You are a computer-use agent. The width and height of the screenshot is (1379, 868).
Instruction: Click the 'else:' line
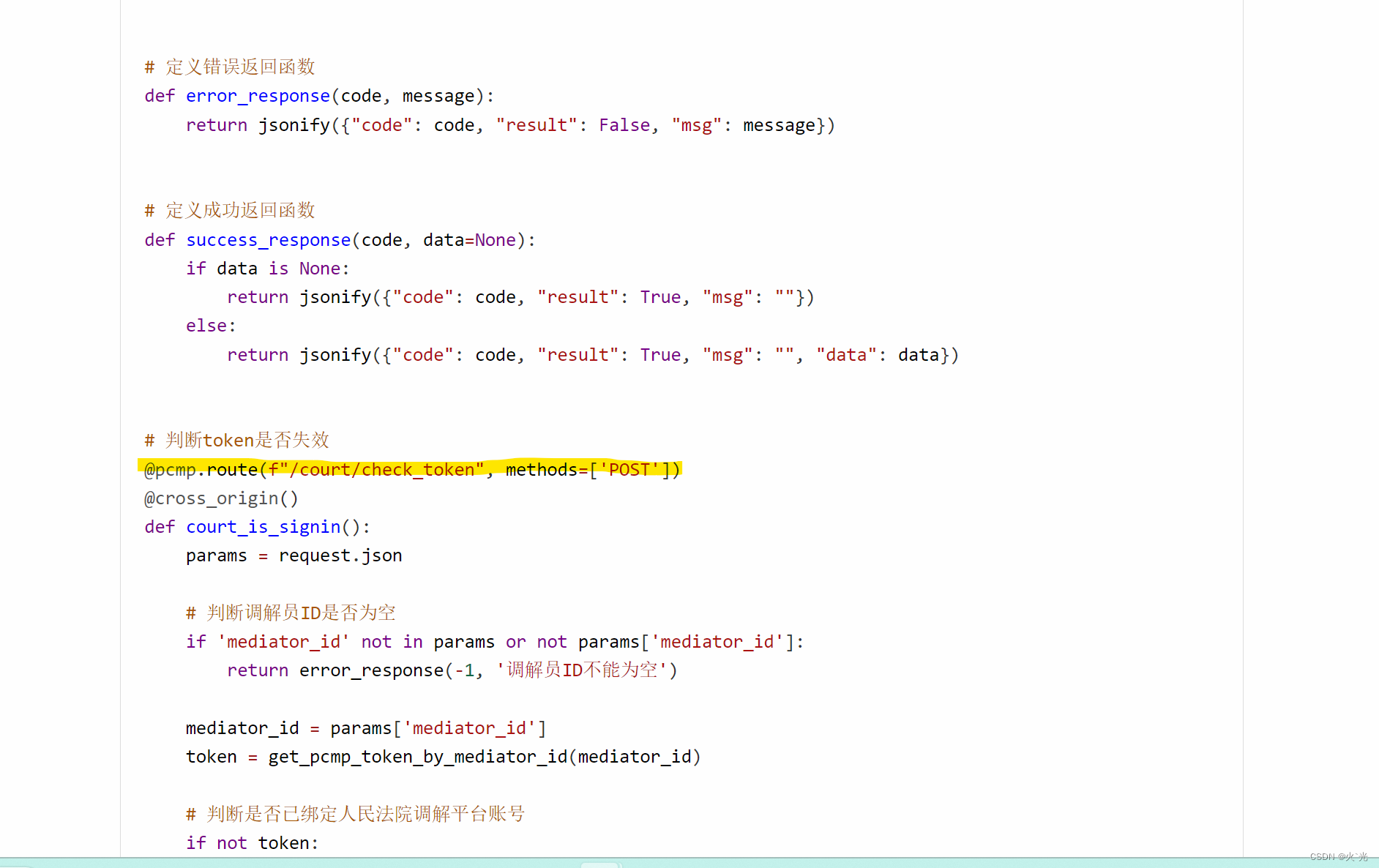[x=211, y=326]
